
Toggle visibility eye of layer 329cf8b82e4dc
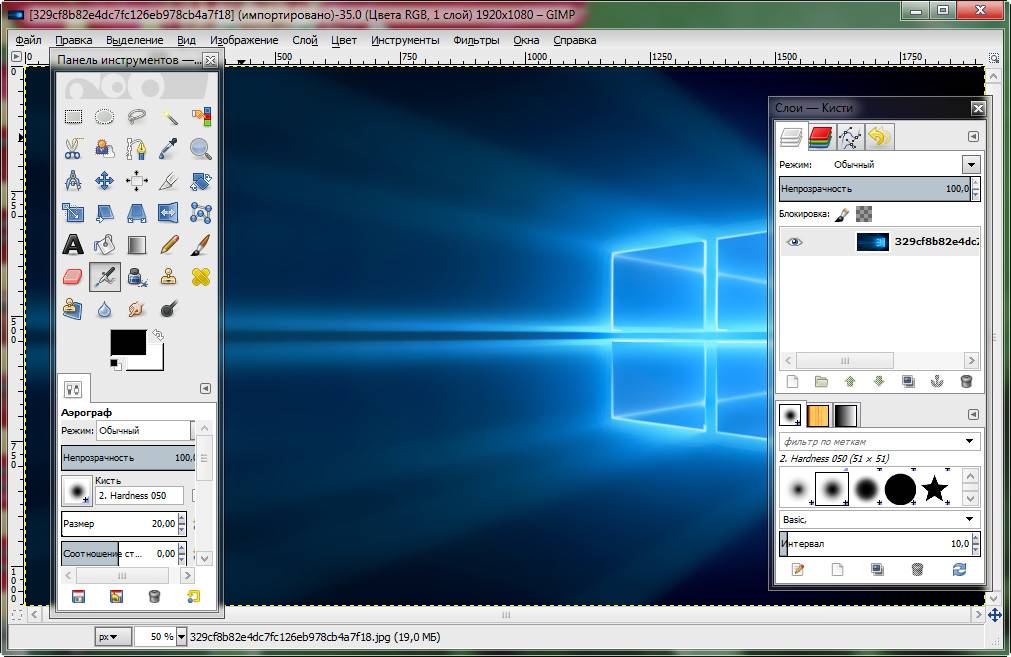click(794, 242)
